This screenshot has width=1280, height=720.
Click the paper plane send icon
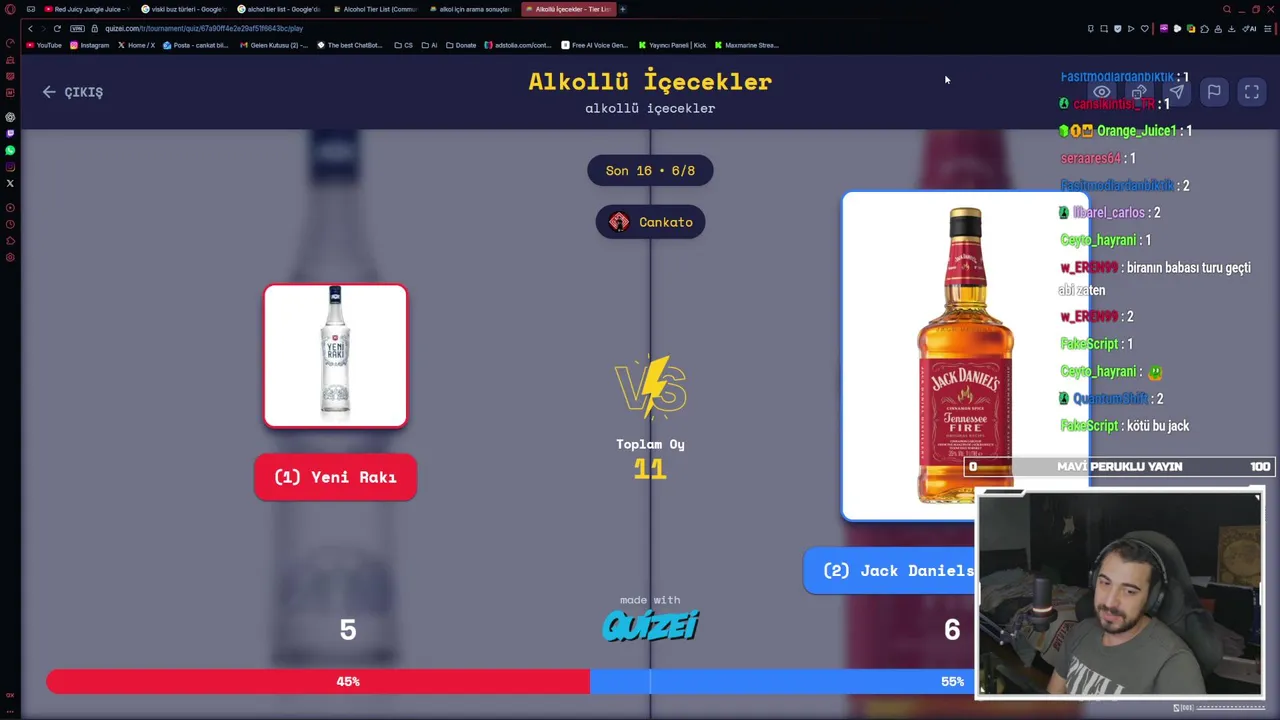pyautogui.click(x=1176, y=92)
